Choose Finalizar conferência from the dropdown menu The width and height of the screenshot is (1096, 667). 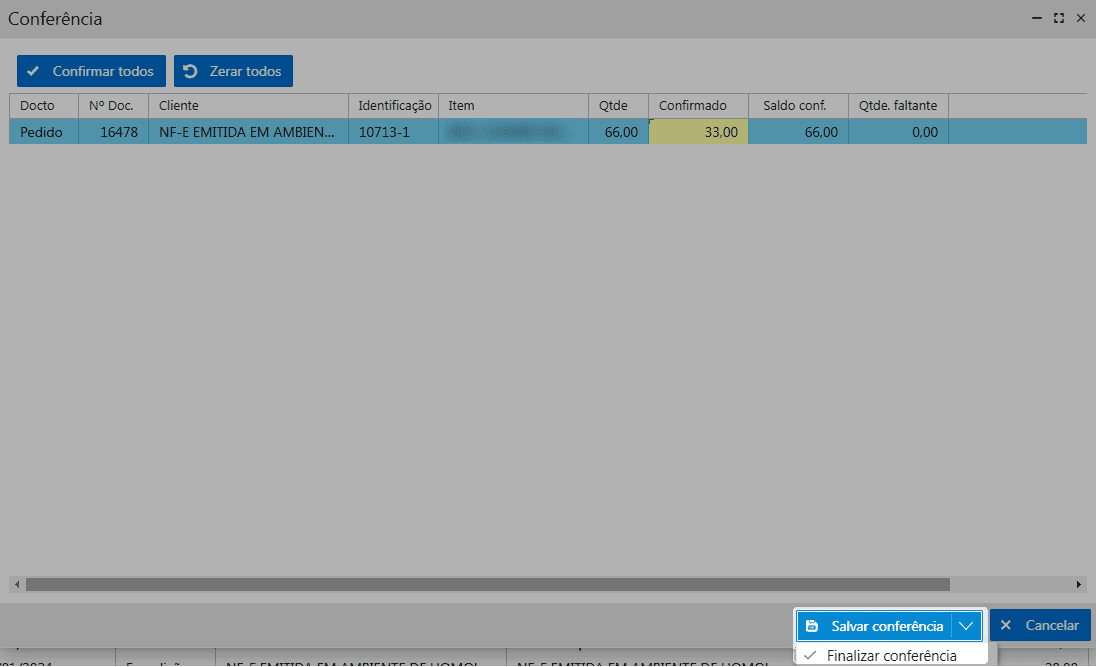(891, 656)
